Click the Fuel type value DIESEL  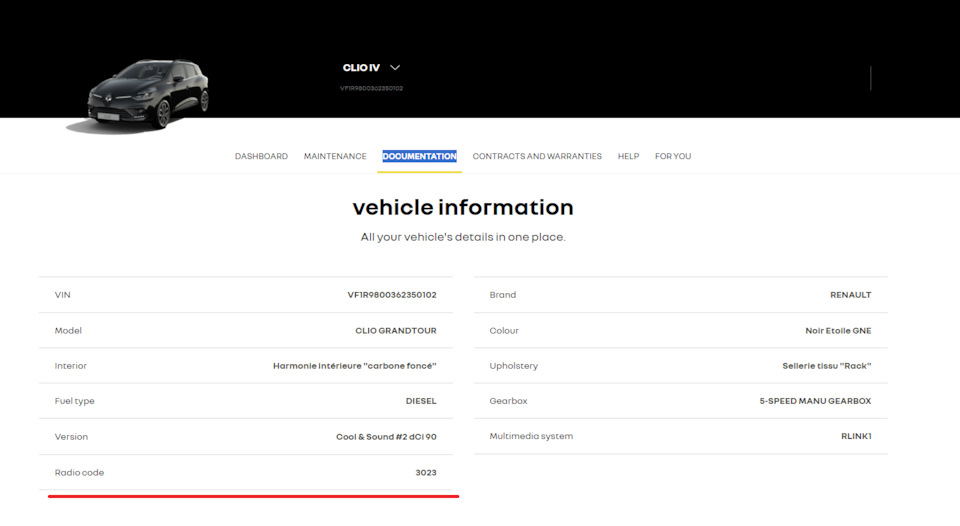click(421, 401)
